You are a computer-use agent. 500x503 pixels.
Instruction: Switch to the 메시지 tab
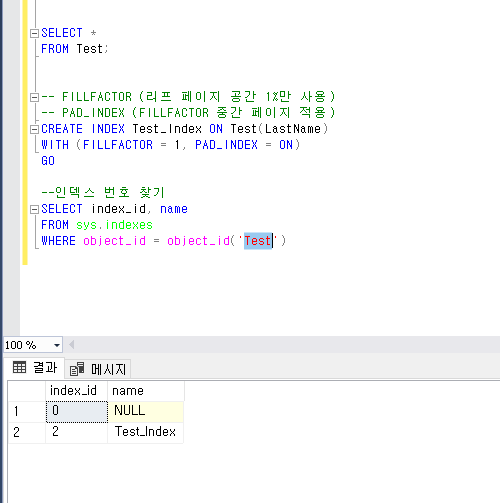click(98, 369)
